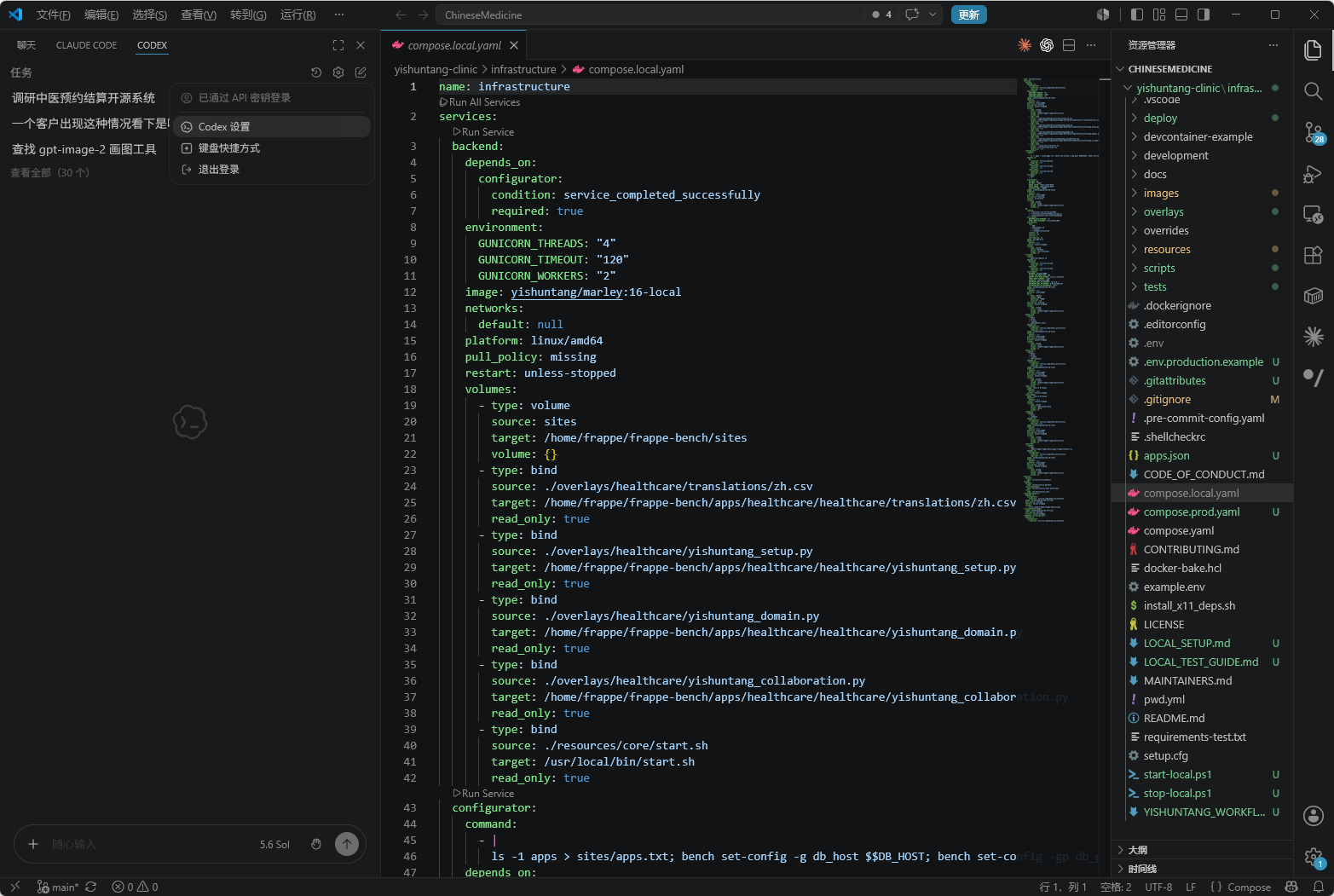
Task: Open Source Control with 28 changes
Action: pyautogui.click(x=1314, y=132)
